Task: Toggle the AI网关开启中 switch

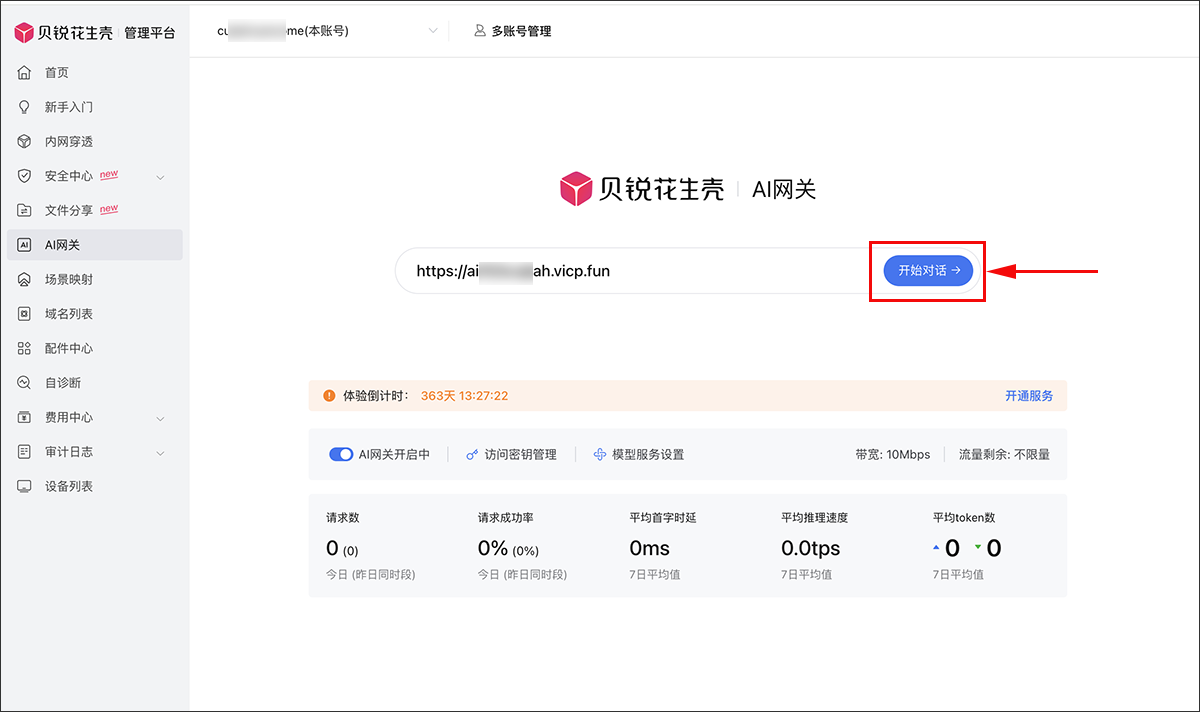Action: coord(341,454)
